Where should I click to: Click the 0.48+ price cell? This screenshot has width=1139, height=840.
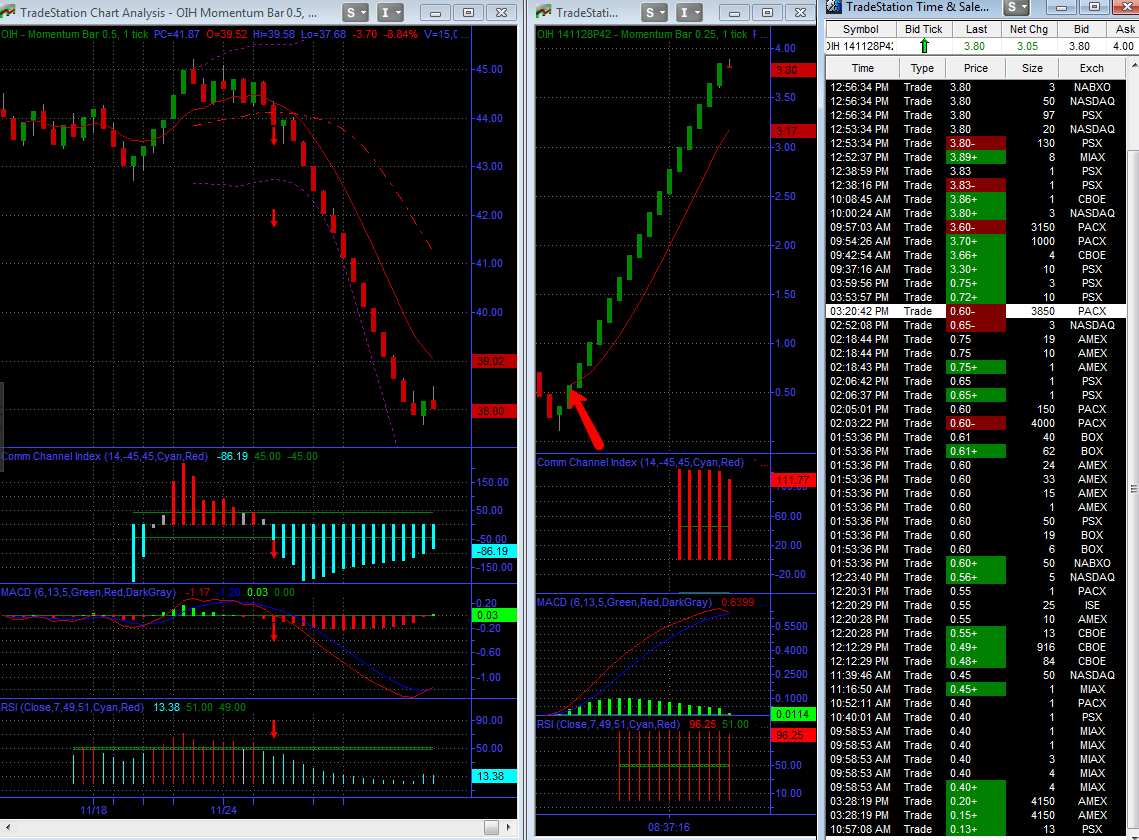pyautogui.click(x=976, y=661)
